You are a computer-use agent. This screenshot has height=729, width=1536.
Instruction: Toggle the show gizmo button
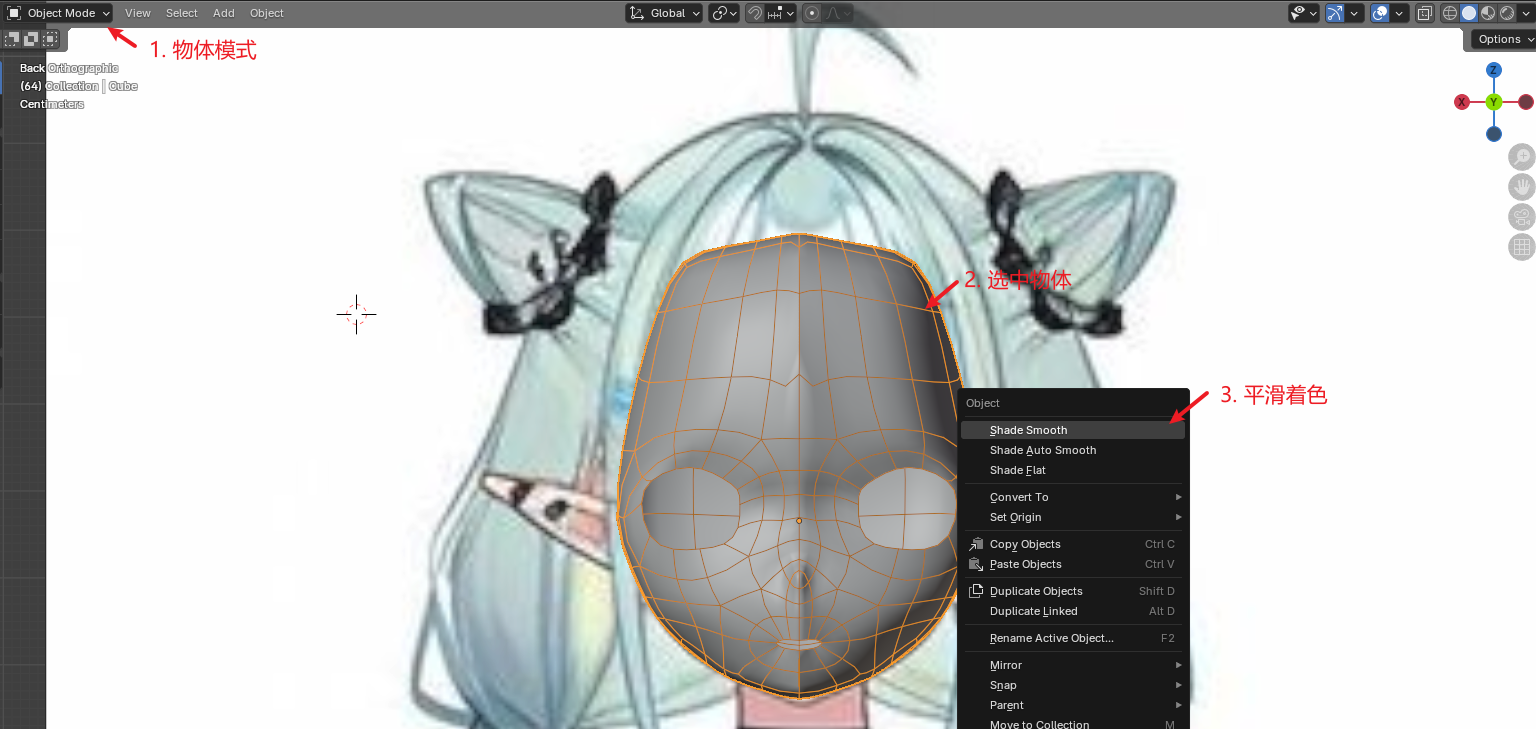(x=1334, y=13)
